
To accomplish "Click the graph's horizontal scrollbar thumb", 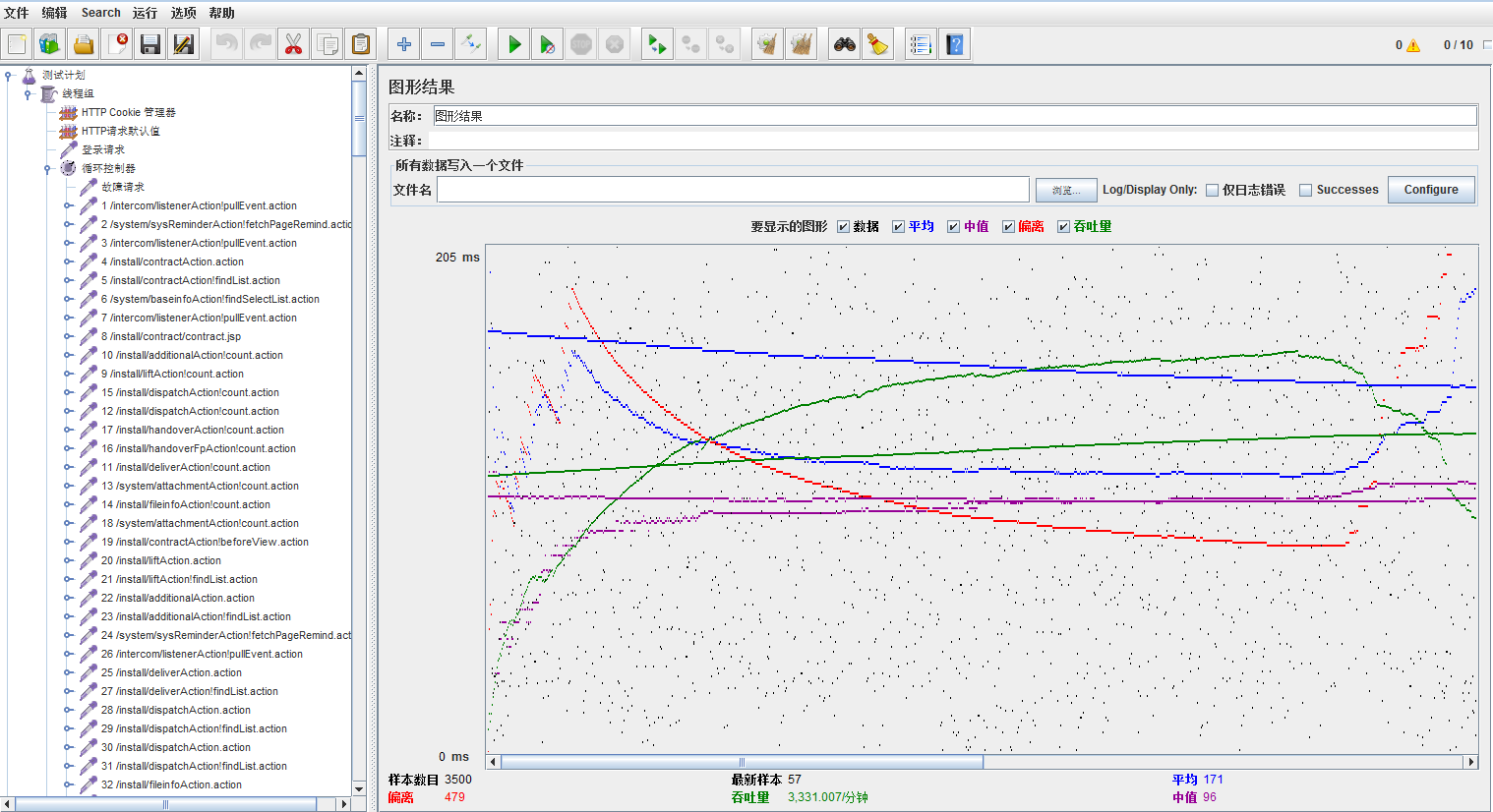I will pyautogui.click(x=742, y=762).
